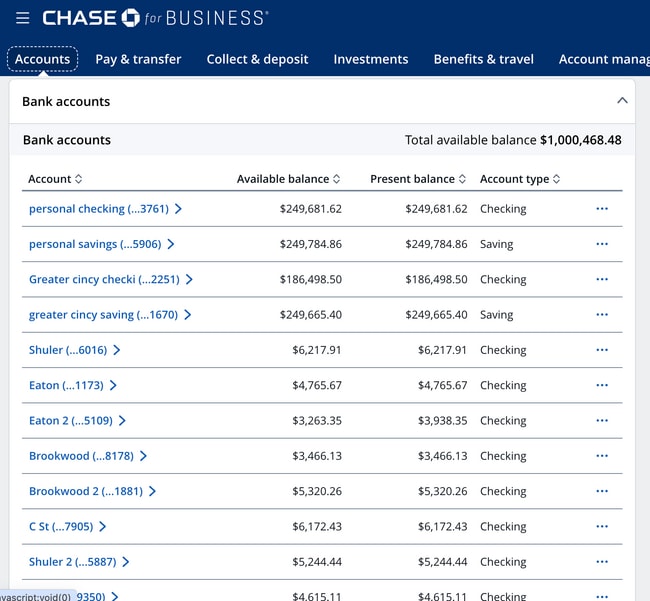
Task: Open Shuler 2 (...5887) account details
Action: pos(79,562)
